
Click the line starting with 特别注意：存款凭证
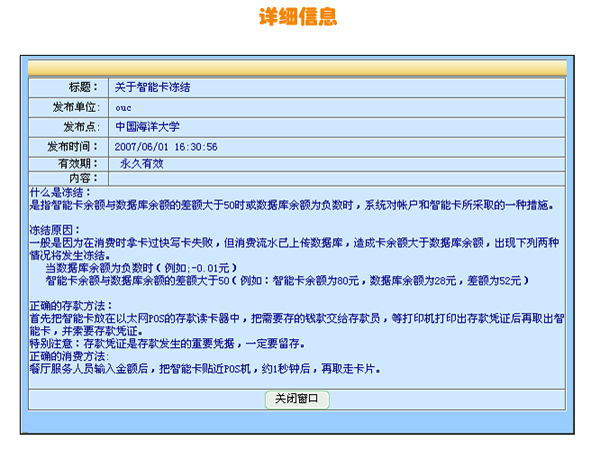[x=167, y=344]
